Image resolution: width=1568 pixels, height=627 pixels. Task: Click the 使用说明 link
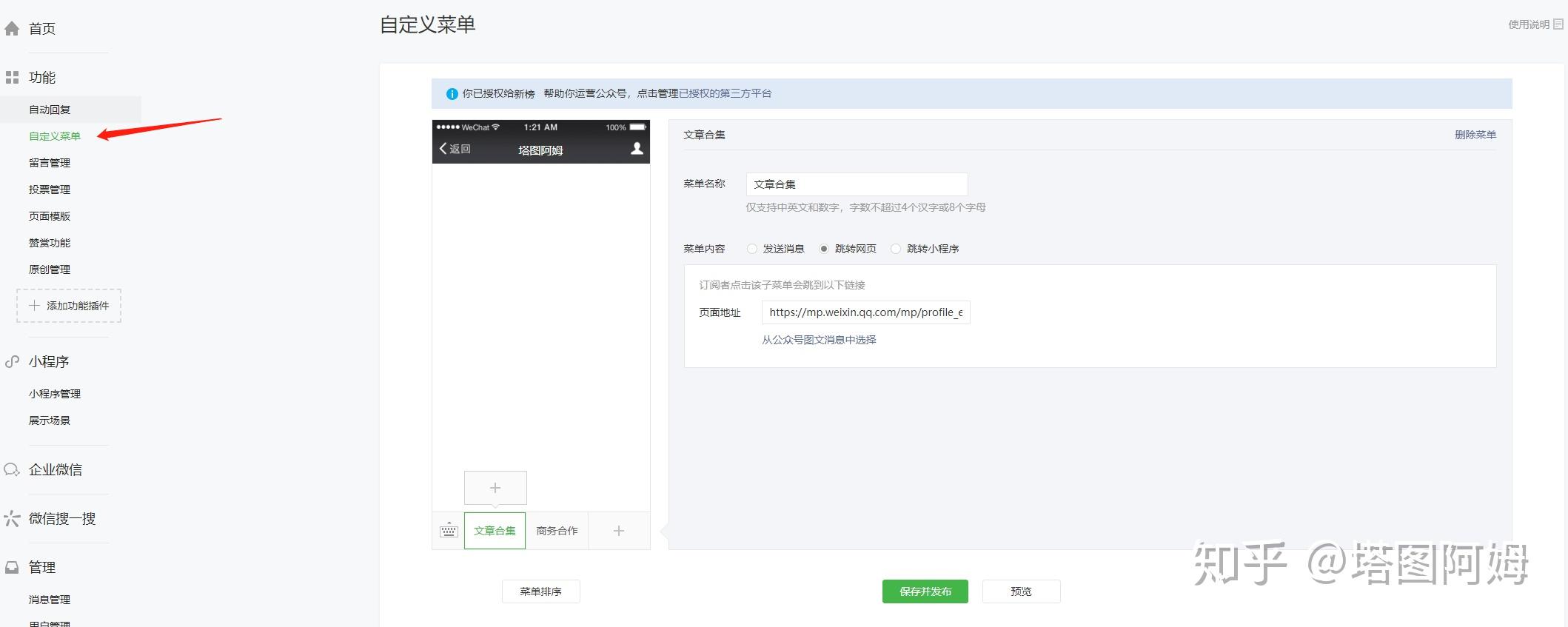point(1529,24)
